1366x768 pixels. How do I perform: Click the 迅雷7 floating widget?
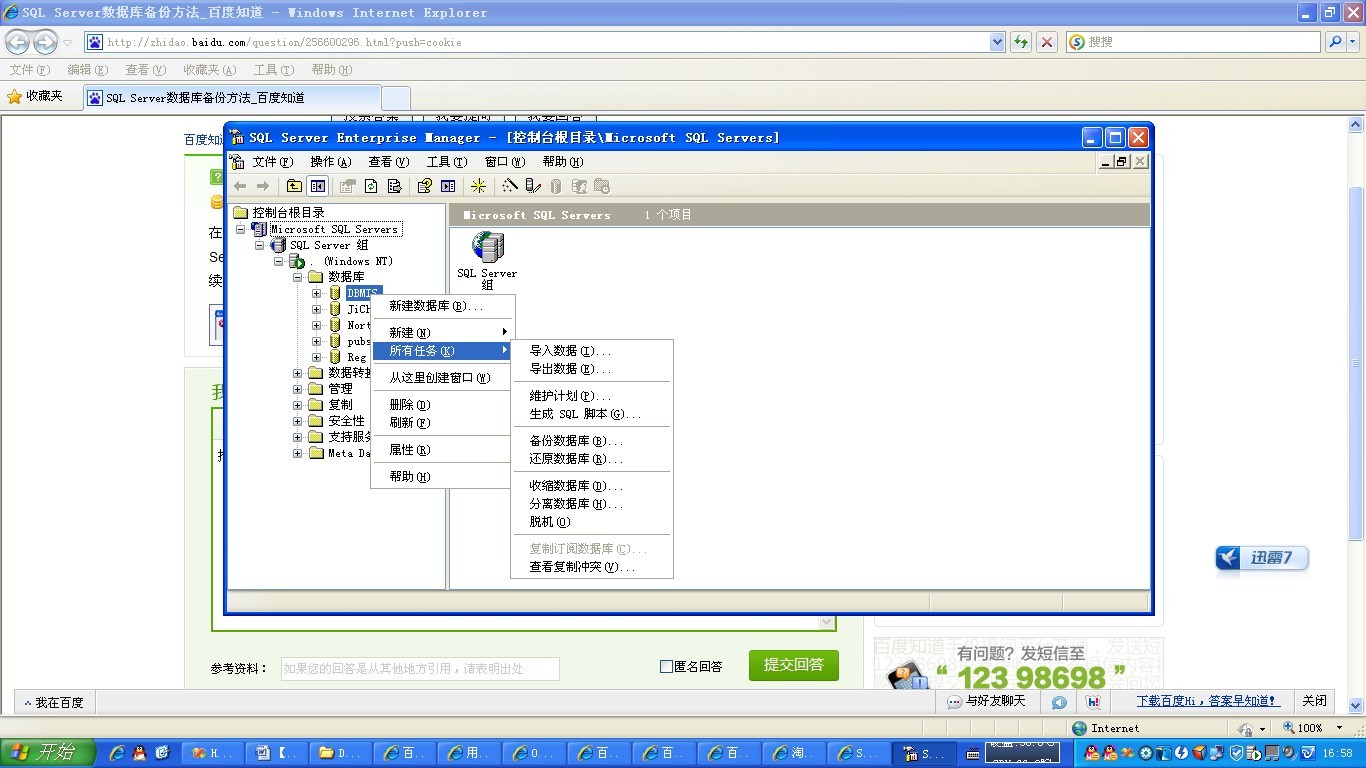1262,559
